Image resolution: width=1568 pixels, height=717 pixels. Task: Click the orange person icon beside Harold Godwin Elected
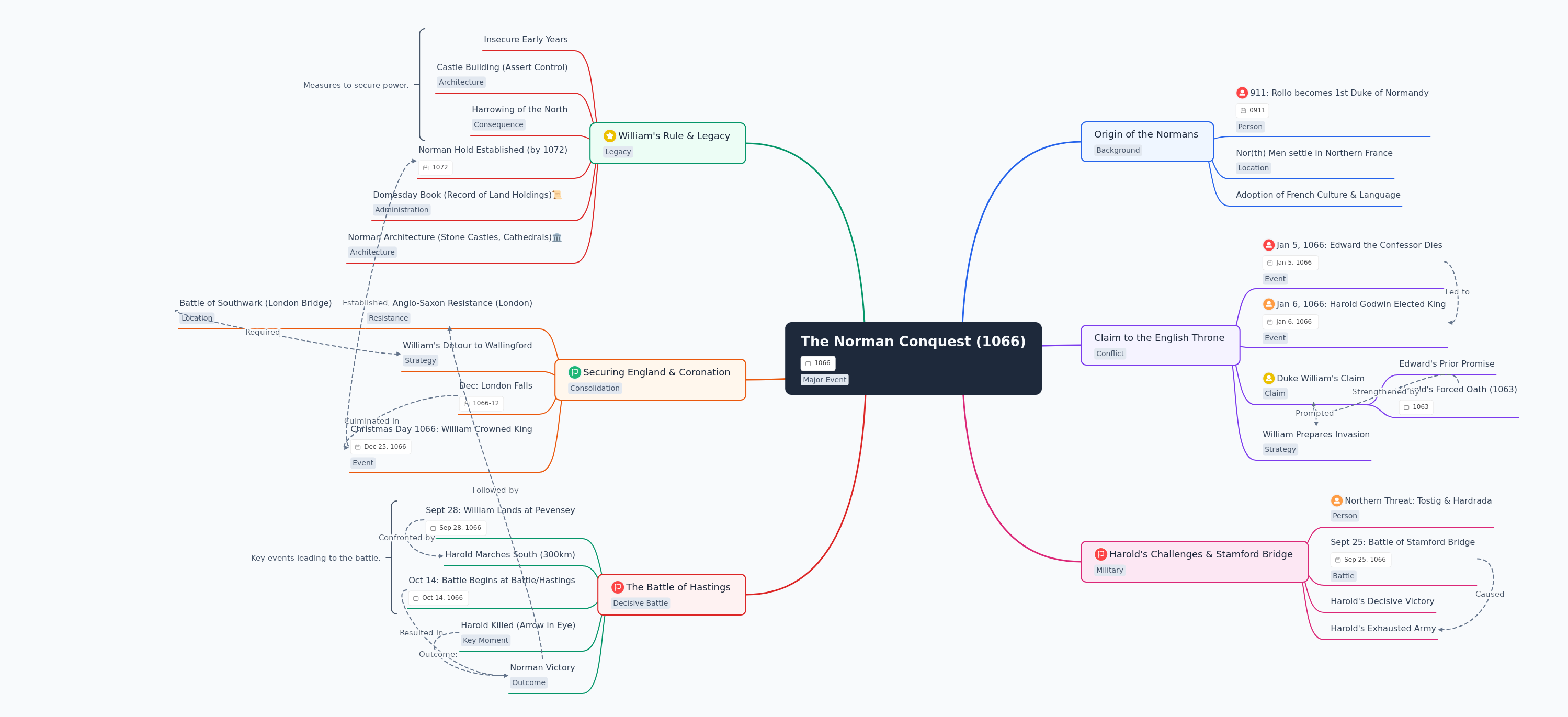(x=1268, y=304)
